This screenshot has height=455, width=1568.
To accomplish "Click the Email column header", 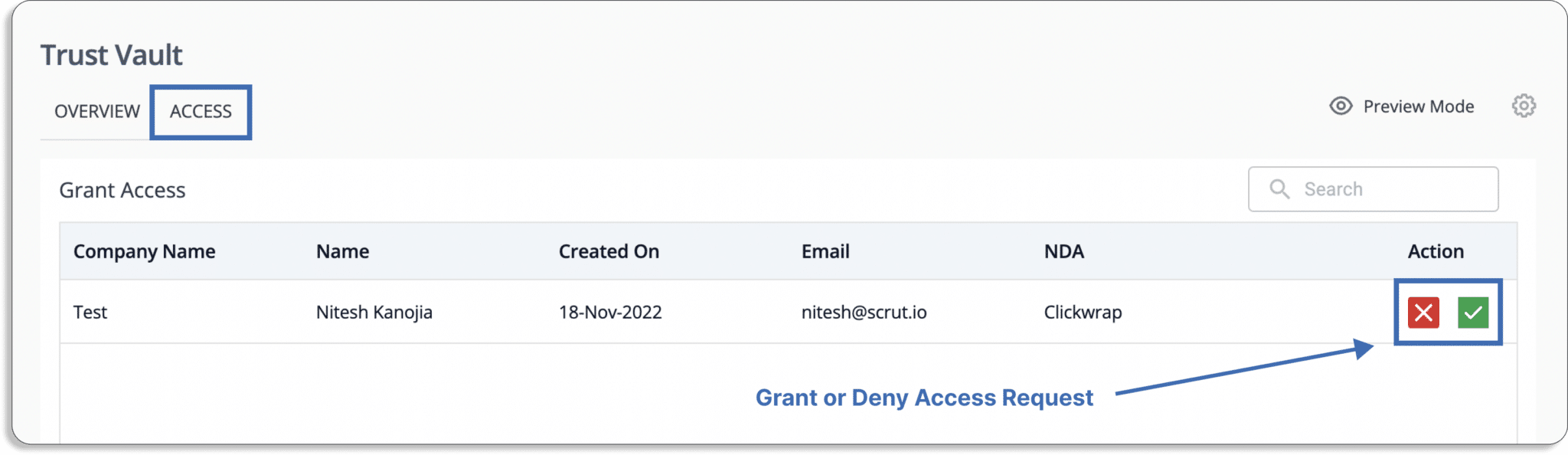I will click(x=825, y=251).
